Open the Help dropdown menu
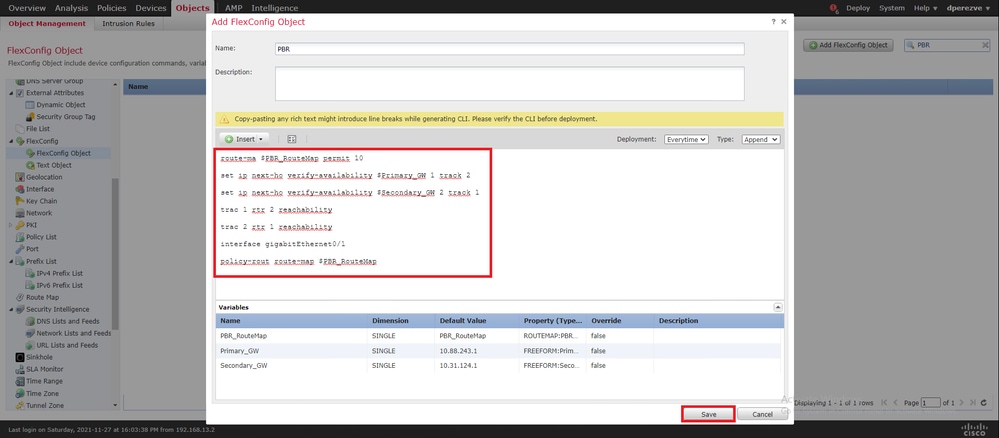The width and height of the screenshot is (999, 438). [926, 8]
